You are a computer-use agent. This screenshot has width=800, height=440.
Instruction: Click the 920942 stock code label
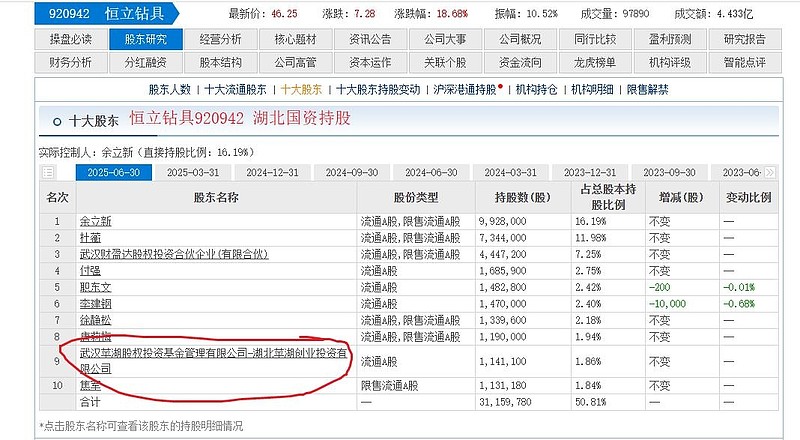point(69,14)
